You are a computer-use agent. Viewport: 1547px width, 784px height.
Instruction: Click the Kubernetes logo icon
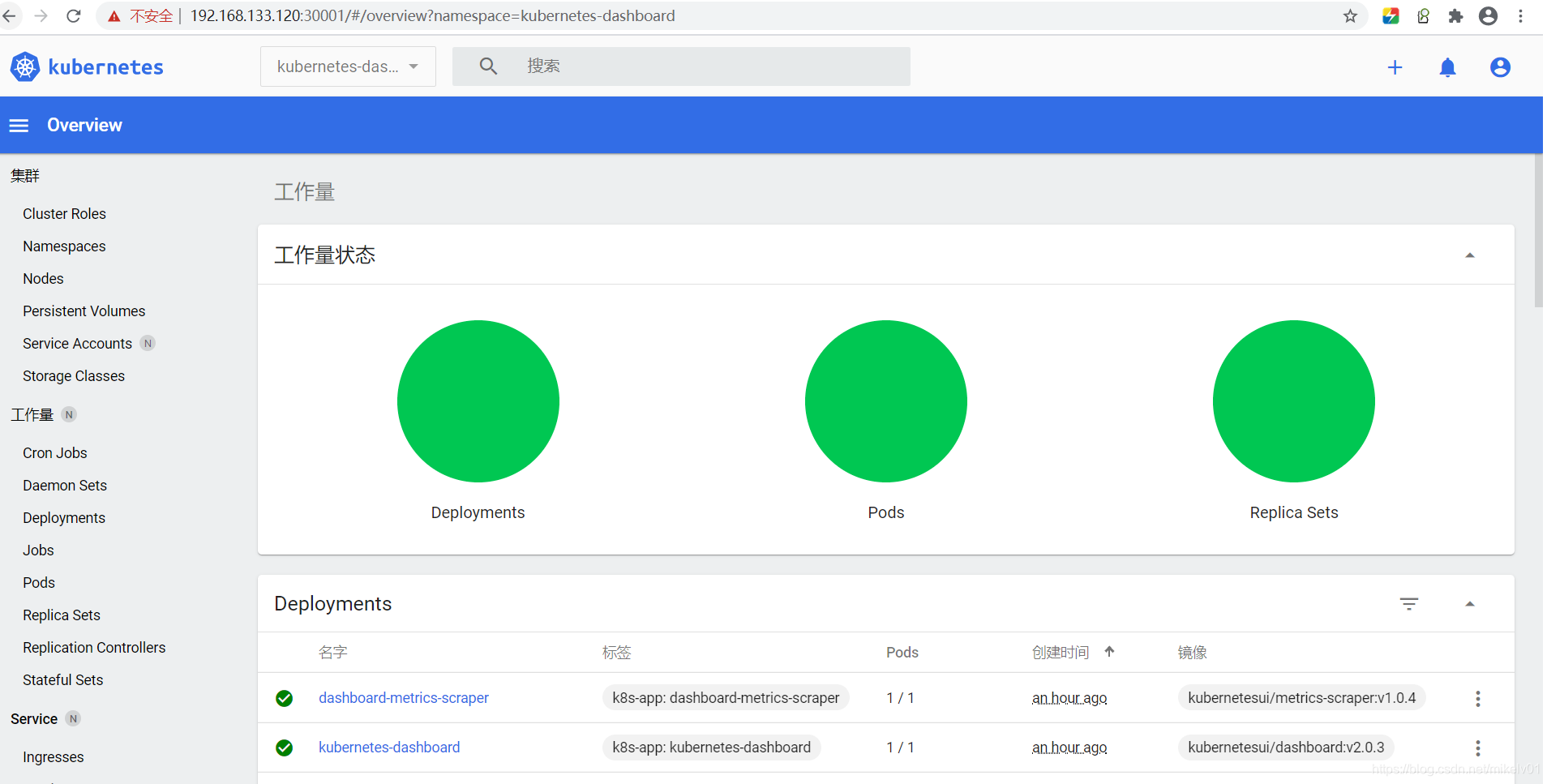(25, 66)
